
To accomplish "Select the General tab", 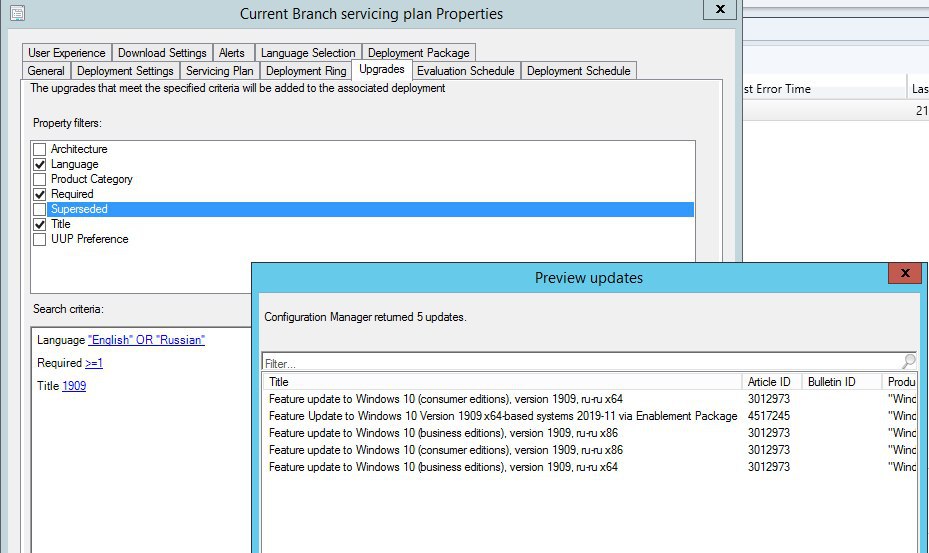I will tap(46, 71).
